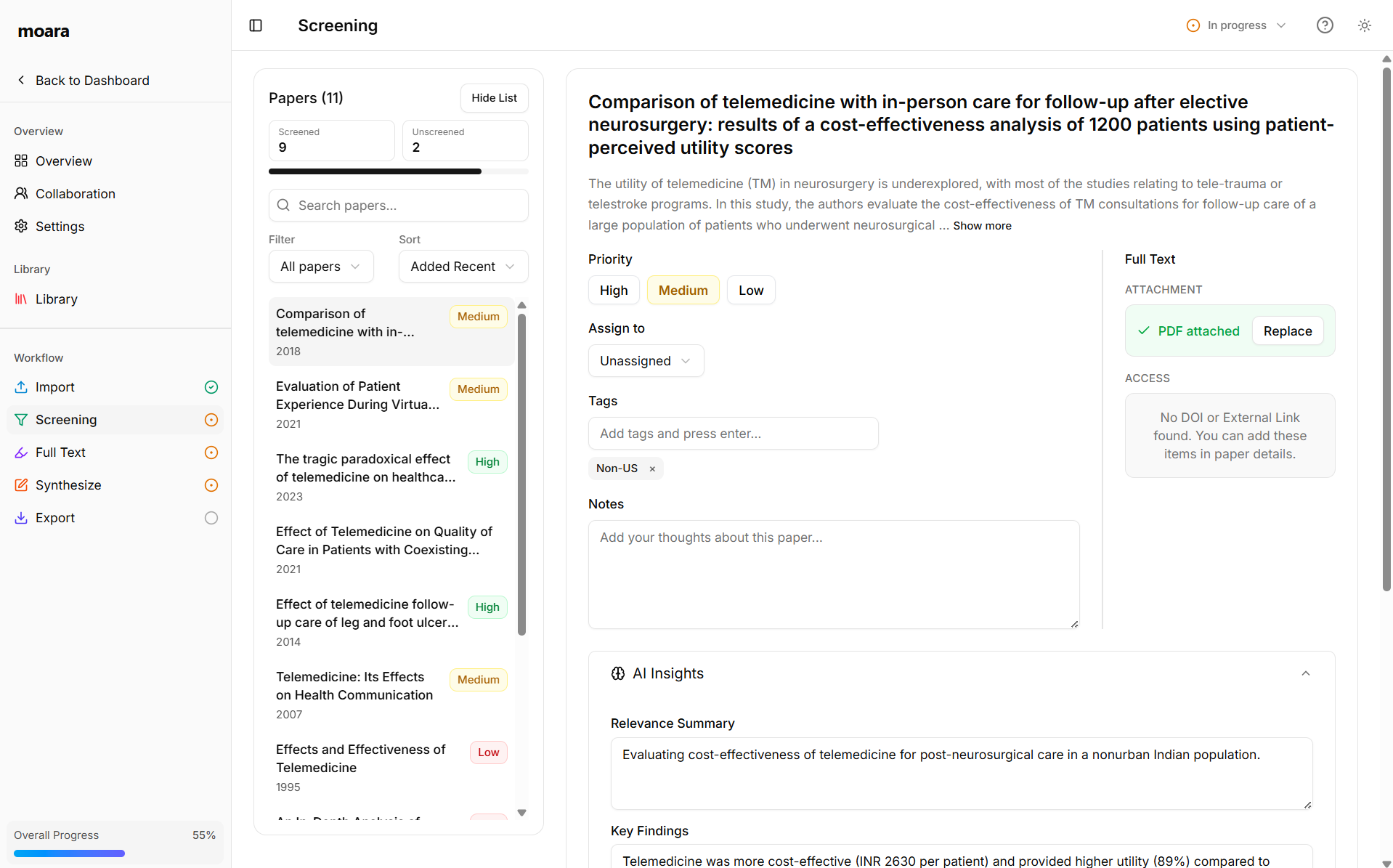Screen dimensions: 1393x868
Task: Set paper priority to Low
Action: tap(751, 289)
